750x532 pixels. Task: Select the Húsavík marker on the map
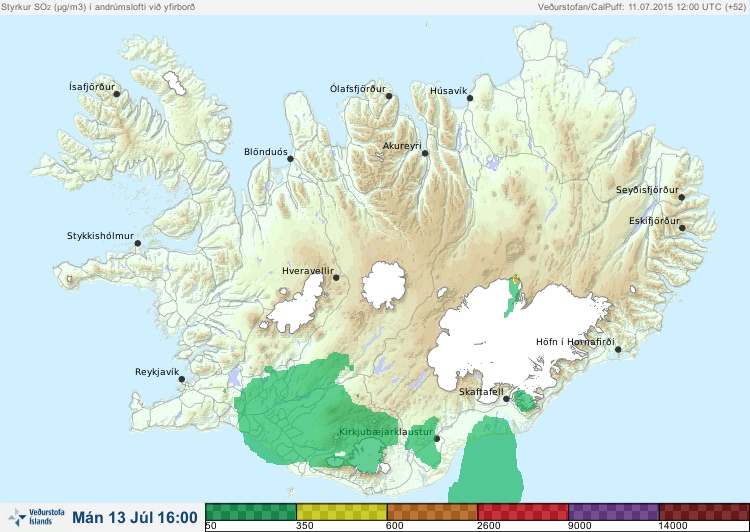[x=470, y=98]
